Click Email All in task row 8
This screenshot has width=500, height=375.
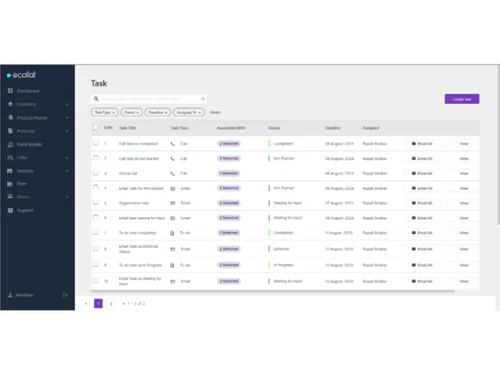click(422, 249)
